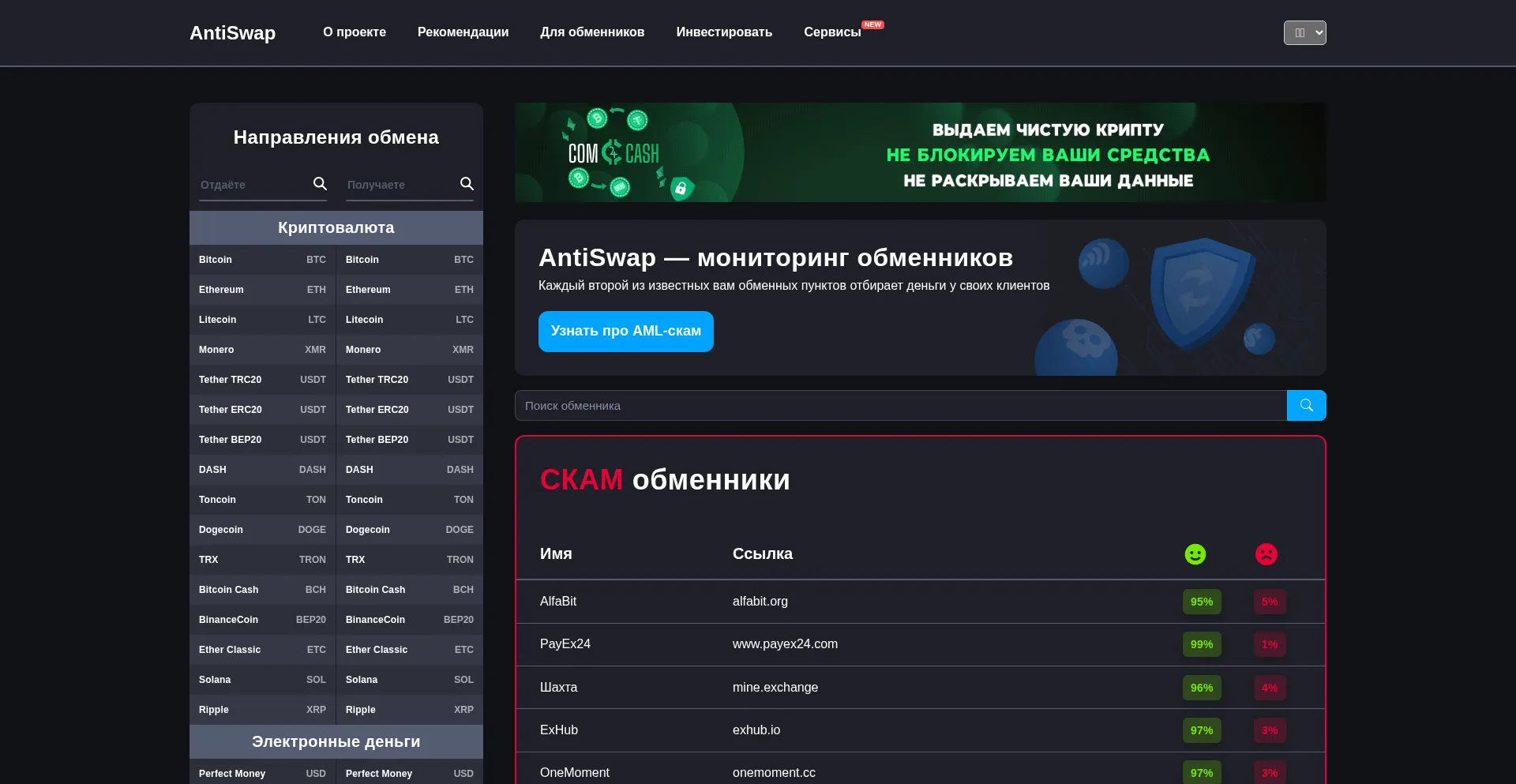Collapse the Криптовалюта section header

coord(336,227)
